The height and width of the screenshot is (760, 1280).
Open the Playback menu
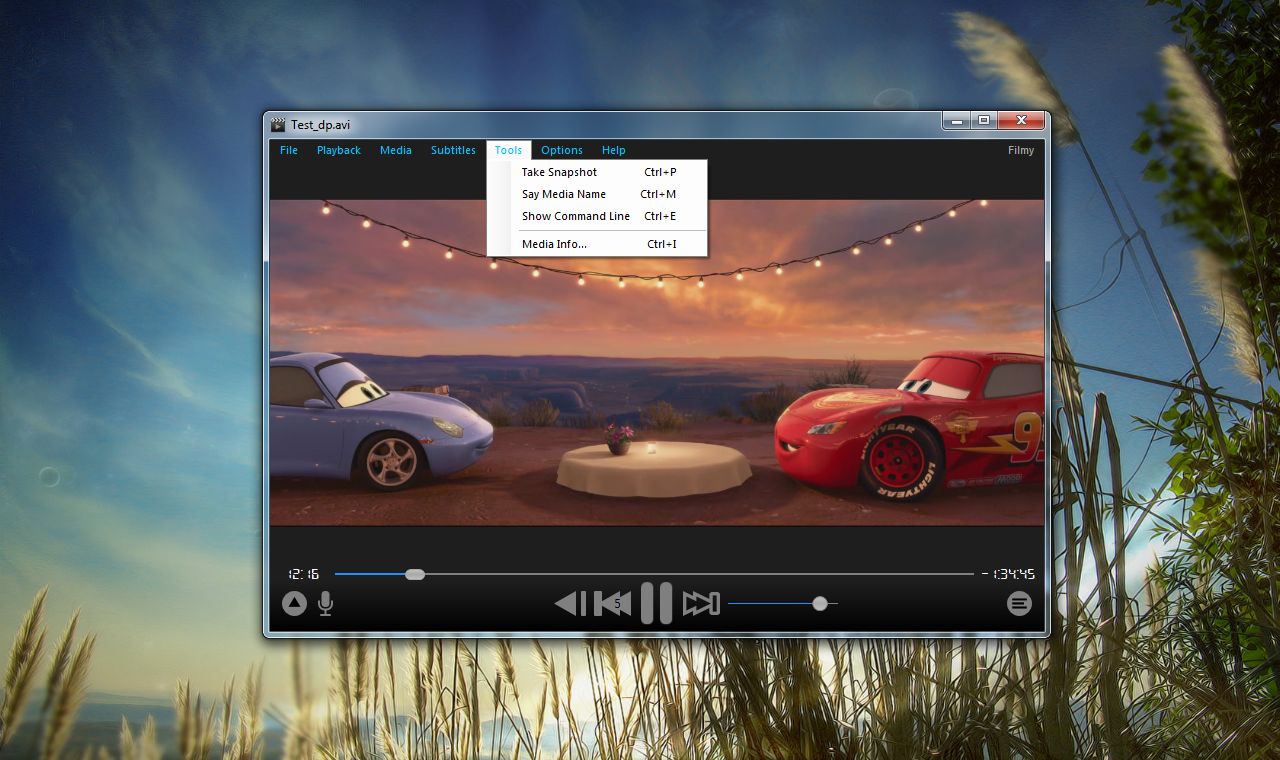pos(339,150)
